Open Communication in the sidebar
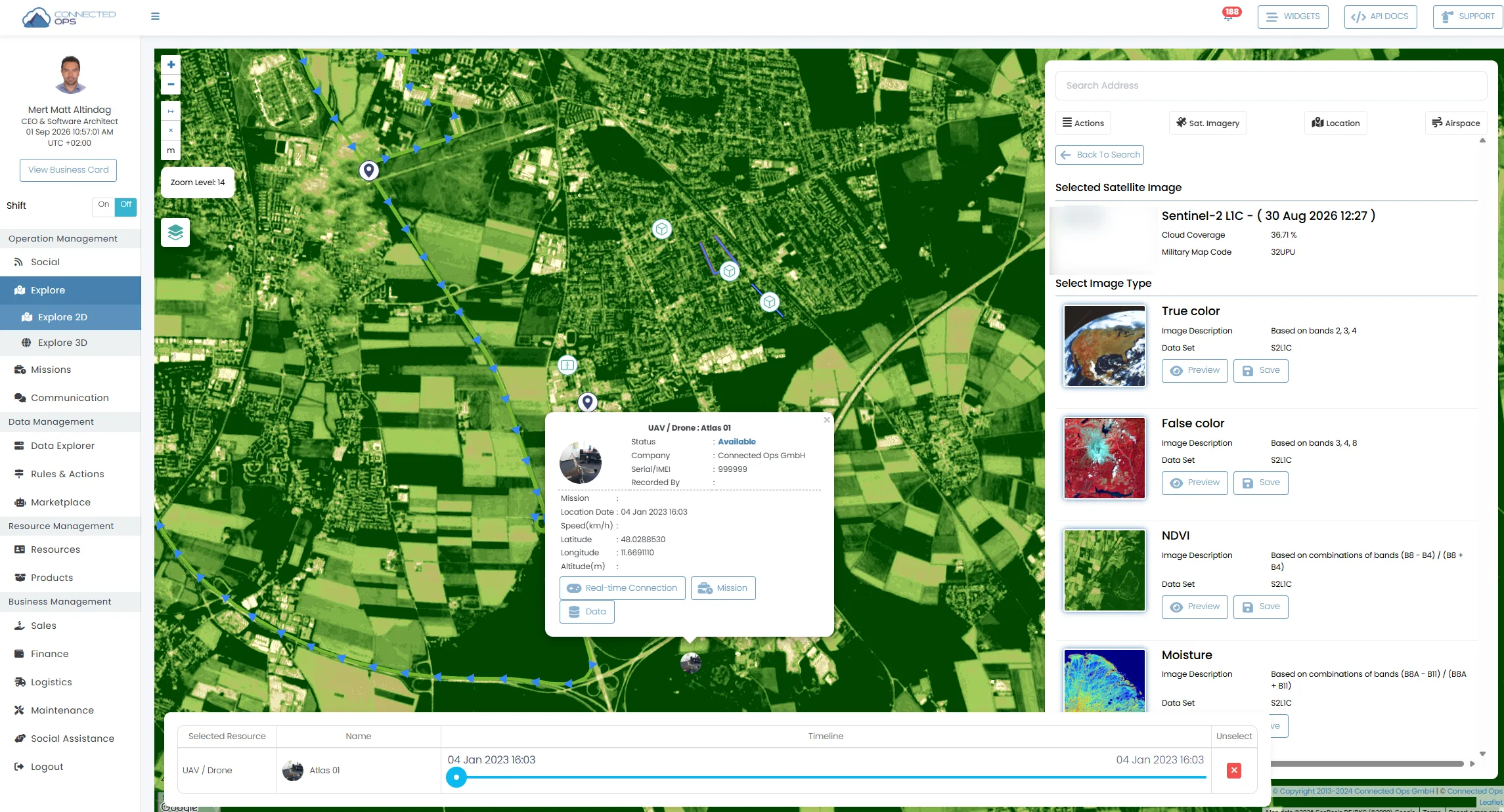1504x812 pixels. point(70,398)
